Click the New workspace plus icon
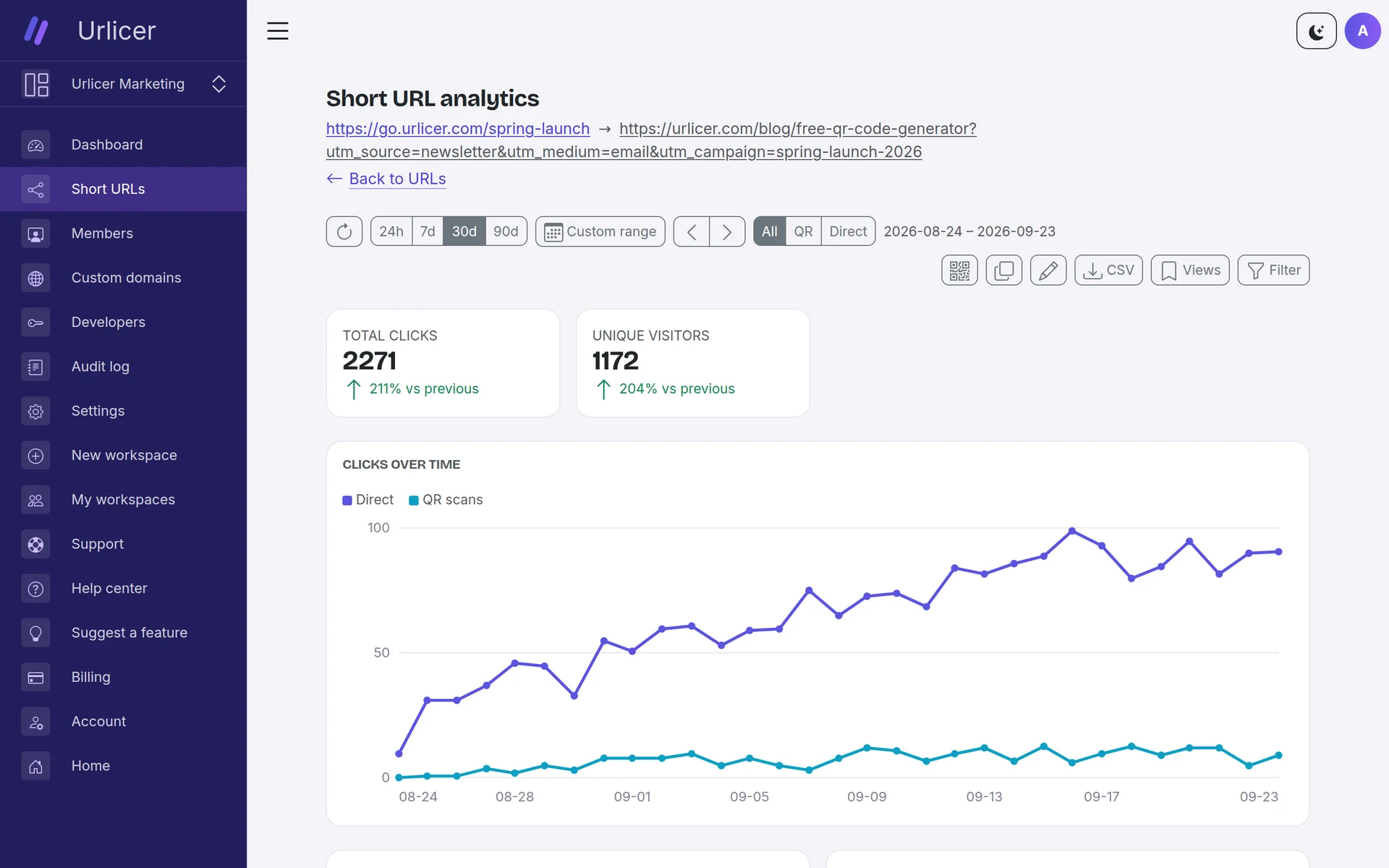 (35, 456)
